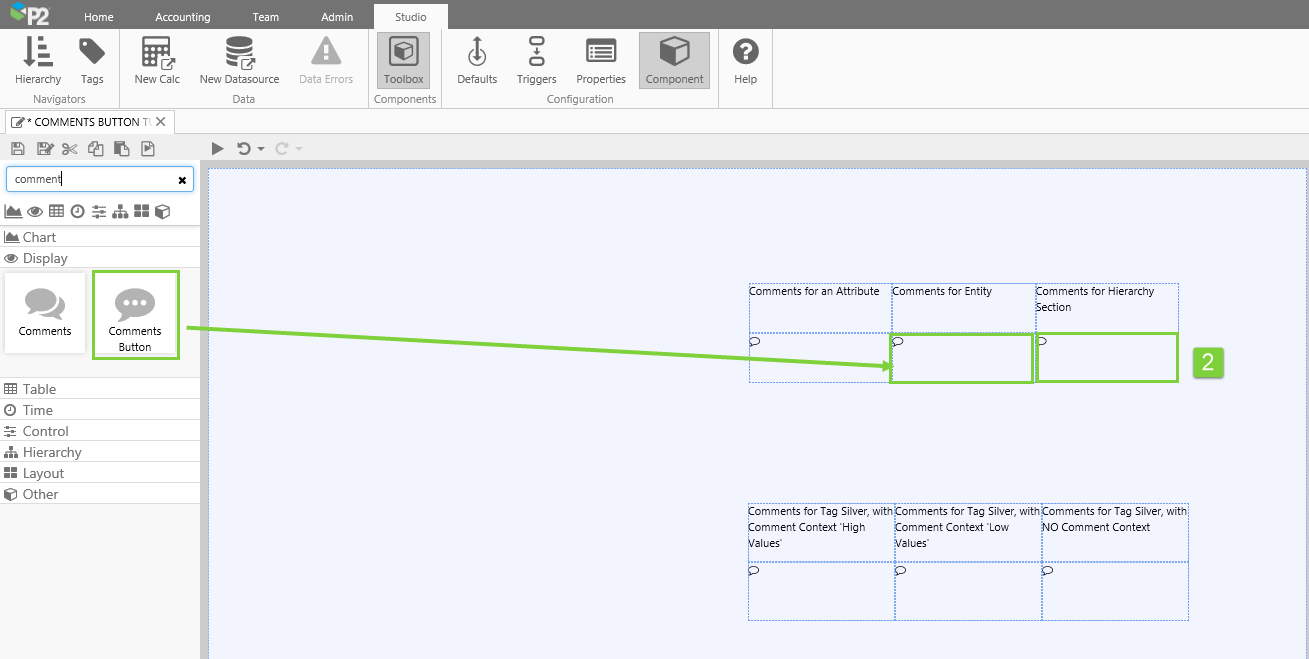1309x659 pixels.
Task: Click the toolbox search field
Action: point(90,179)
